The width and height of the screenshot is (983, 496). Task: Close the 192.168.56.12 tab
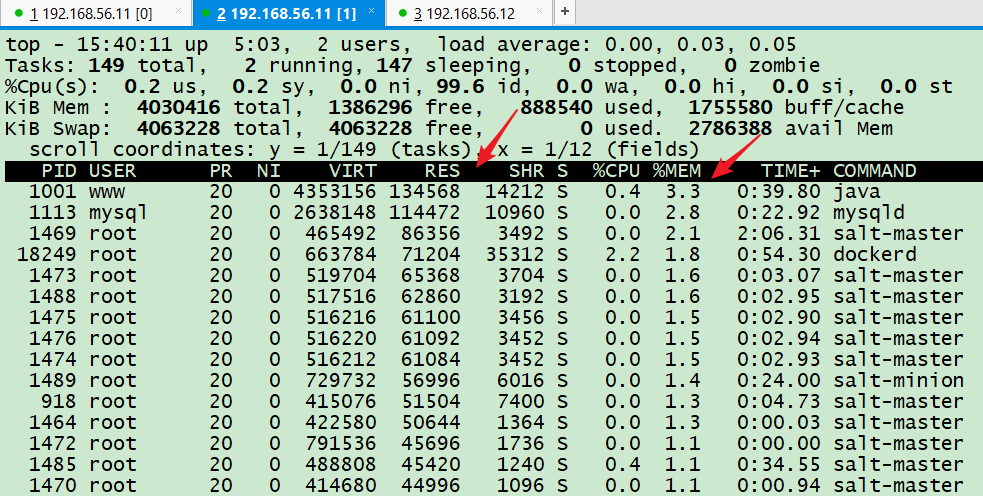click(x=541, y=11)
